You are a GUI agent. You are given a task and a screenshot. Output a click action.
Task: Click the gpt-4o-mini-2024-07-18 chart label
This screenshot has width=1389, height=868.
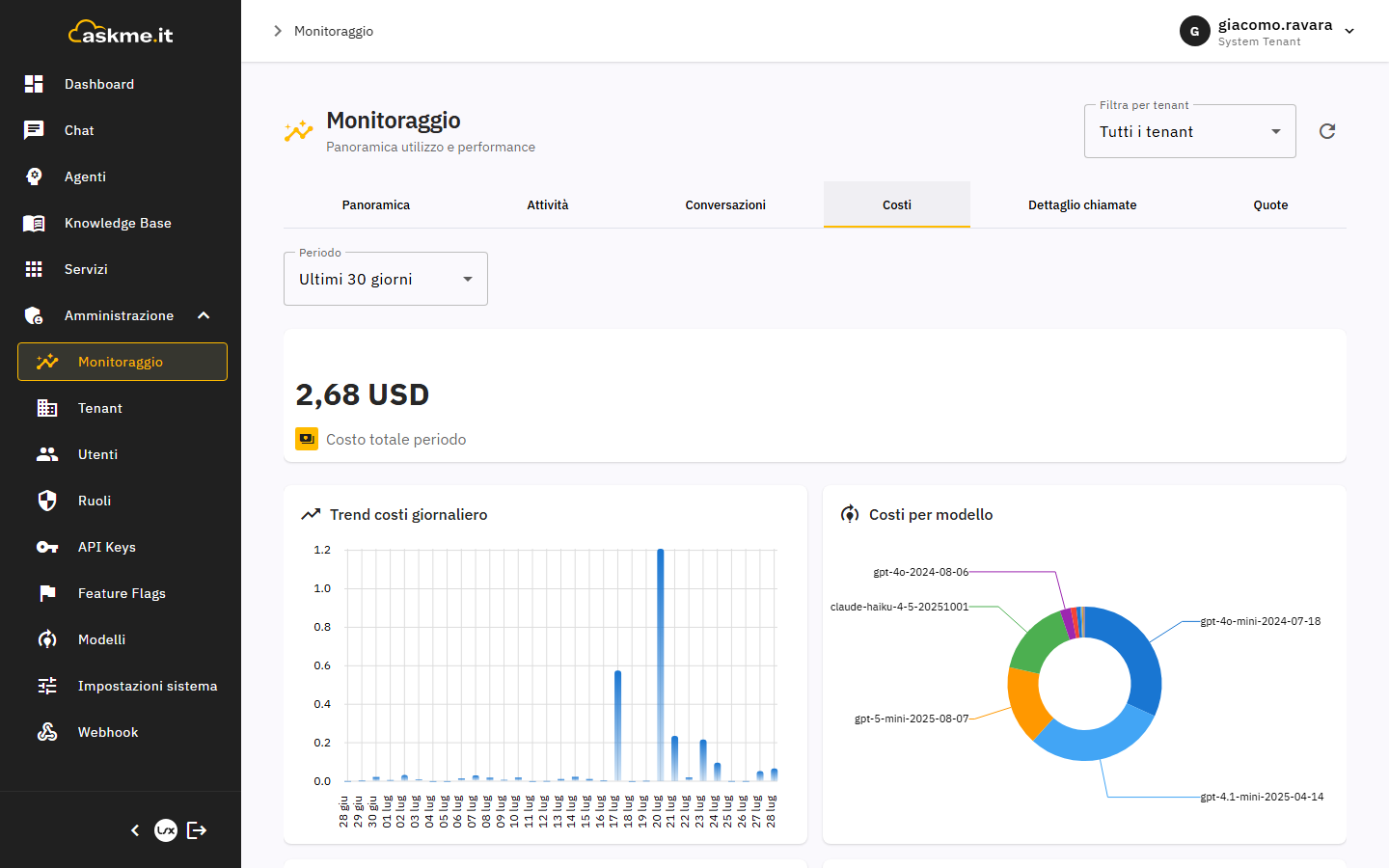pos(1261,621)
